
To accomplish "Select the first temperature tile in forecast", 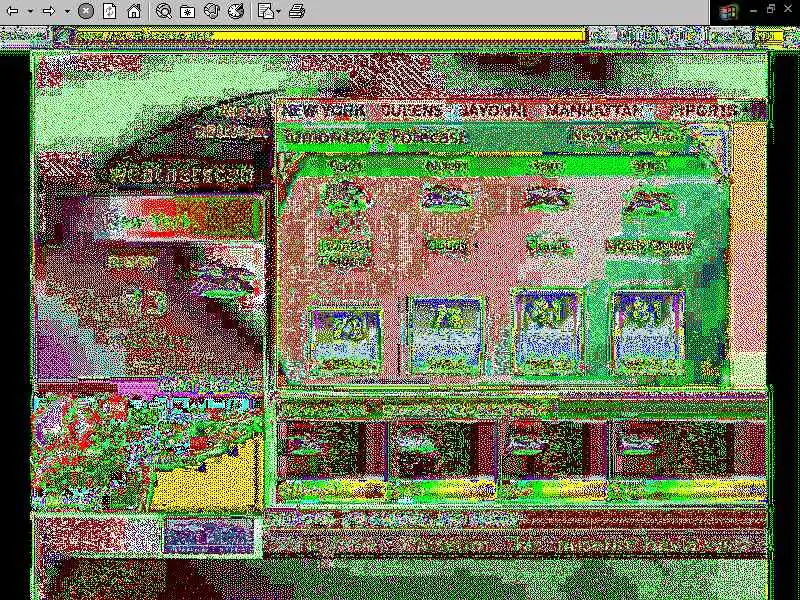I will [347, 339].
